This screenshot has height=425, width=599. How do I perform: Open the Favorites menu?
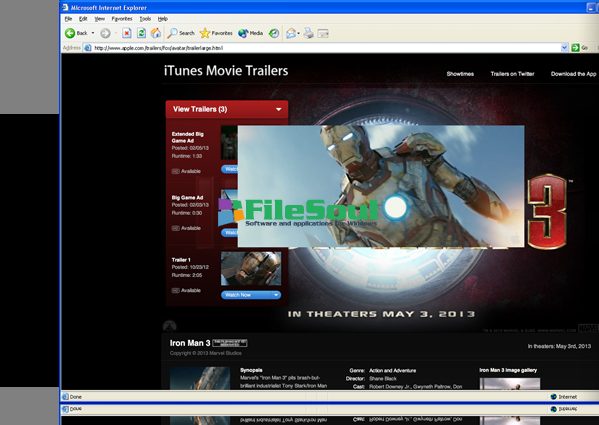[122, 19]
